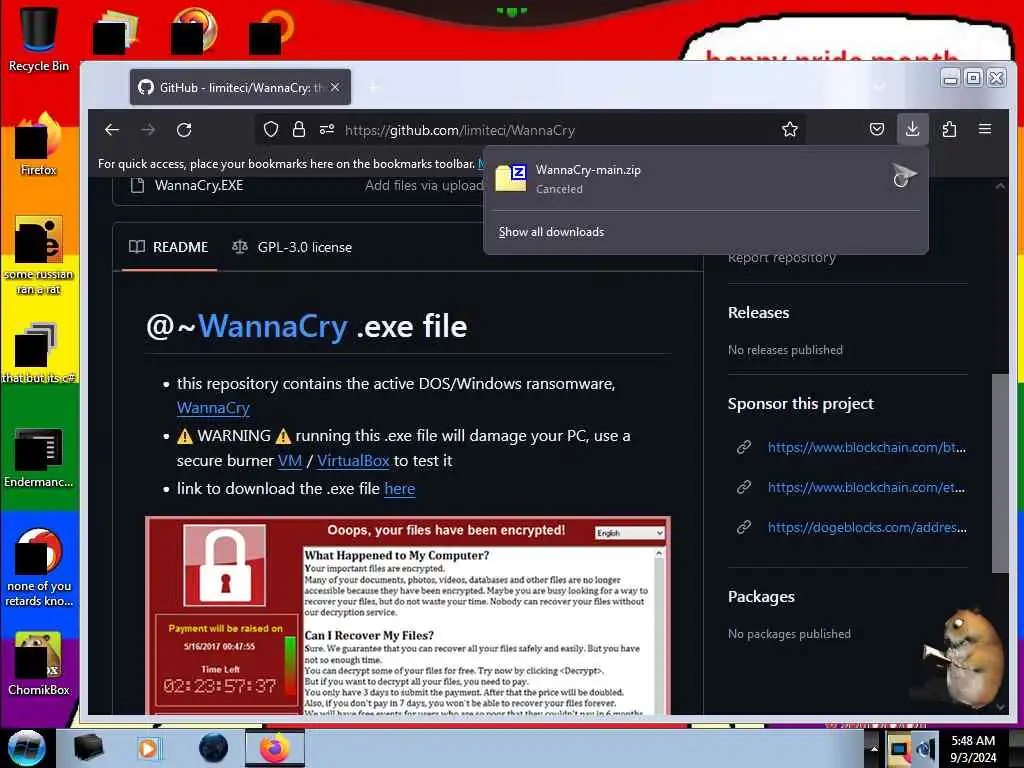Viewport: 1024px width, 768px height.
Task: Open the media player taskbar icon
Action: (x=150, y=748)
